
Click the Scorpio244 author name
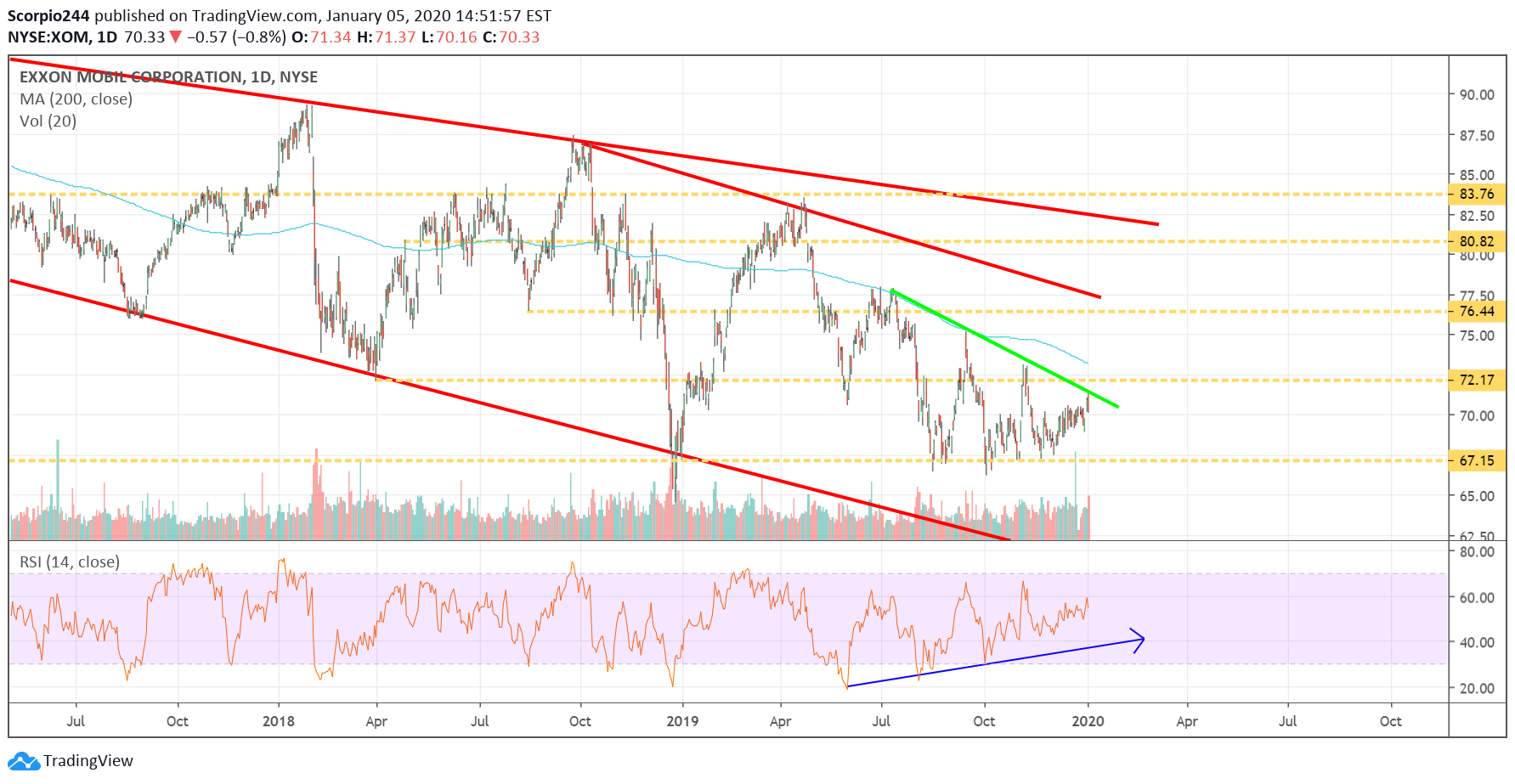tap(48, 16)
